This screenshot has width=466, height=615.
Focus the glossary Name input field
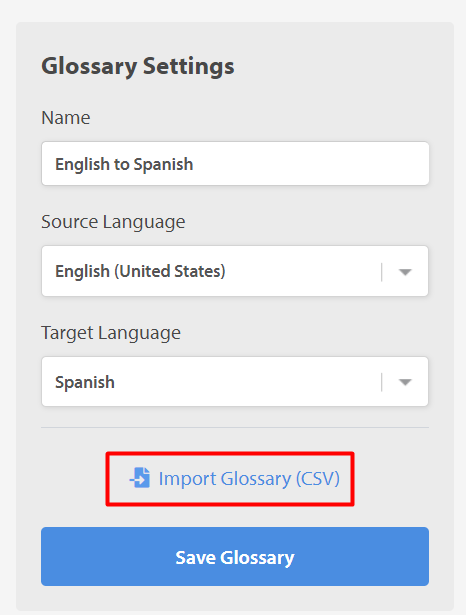click(x=235, y=164)
